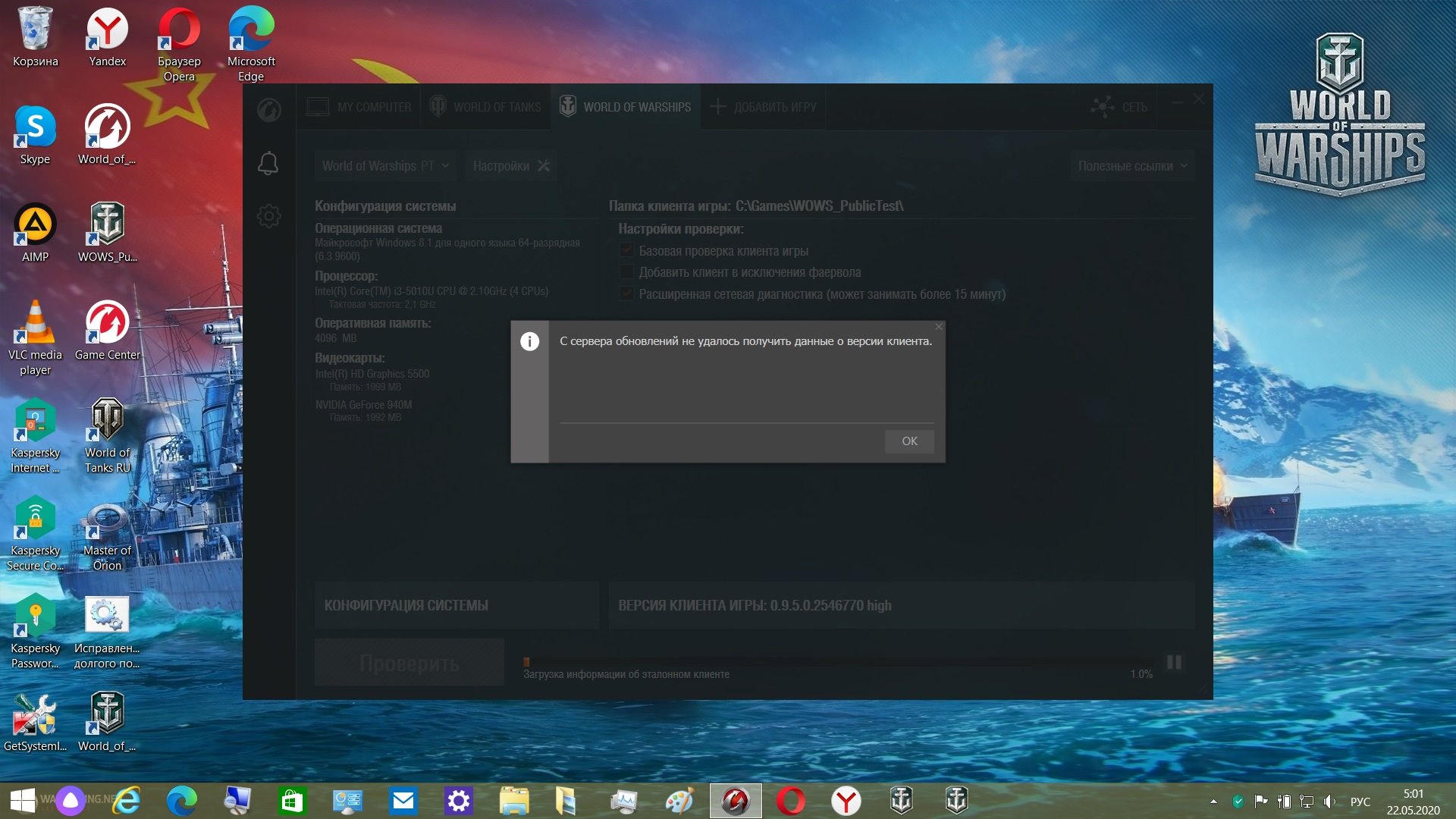Image resolution: width=1456 pixels, height=819 pixels.
Task: Switch to WORLD OF TANKS tab
Action: [x=485, y=107]
